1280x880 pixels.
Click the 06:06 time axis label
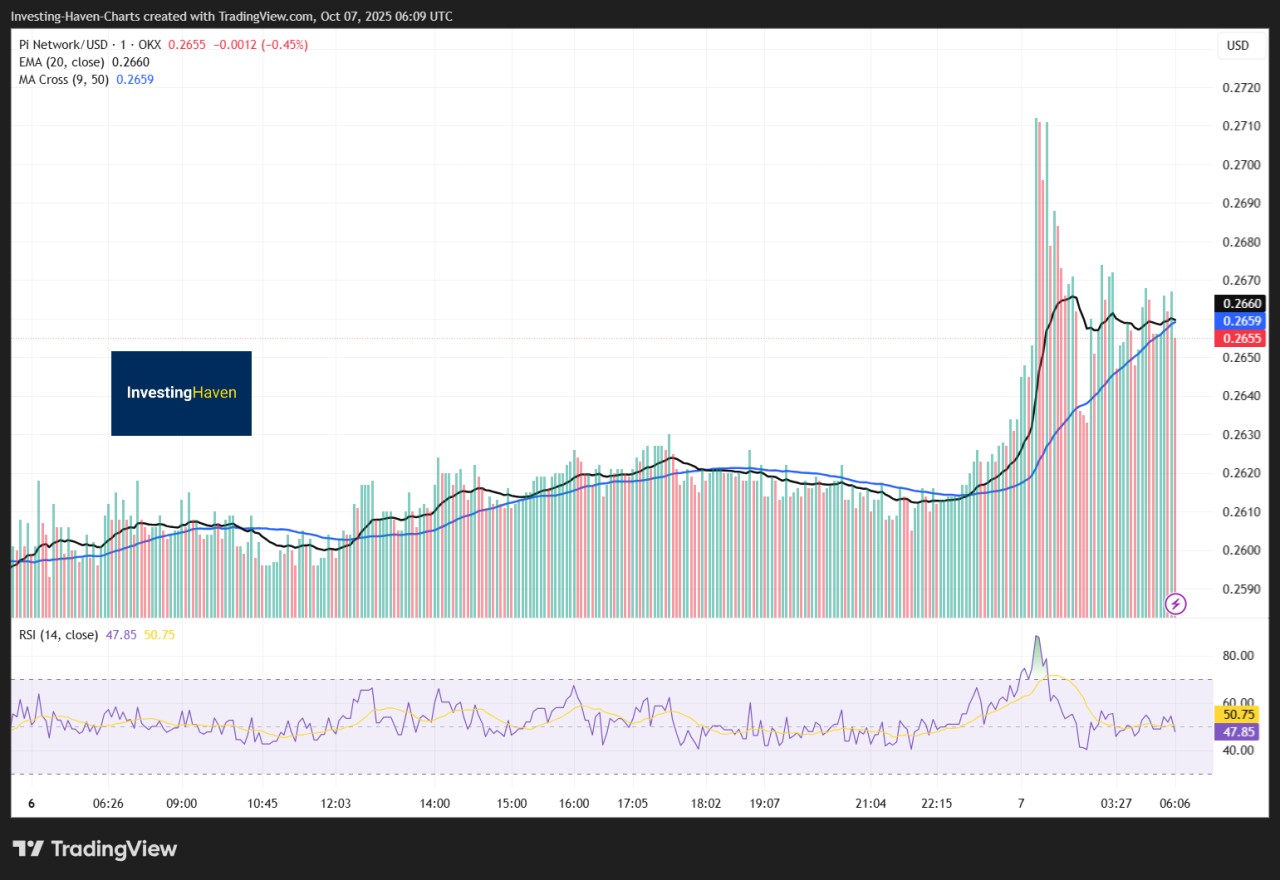[1174, 803]
